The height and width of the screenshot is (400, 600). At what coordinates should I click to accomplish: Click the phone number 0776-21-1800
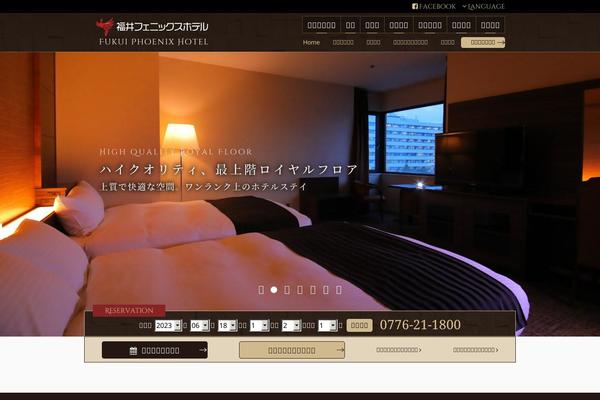click(420, 325)
